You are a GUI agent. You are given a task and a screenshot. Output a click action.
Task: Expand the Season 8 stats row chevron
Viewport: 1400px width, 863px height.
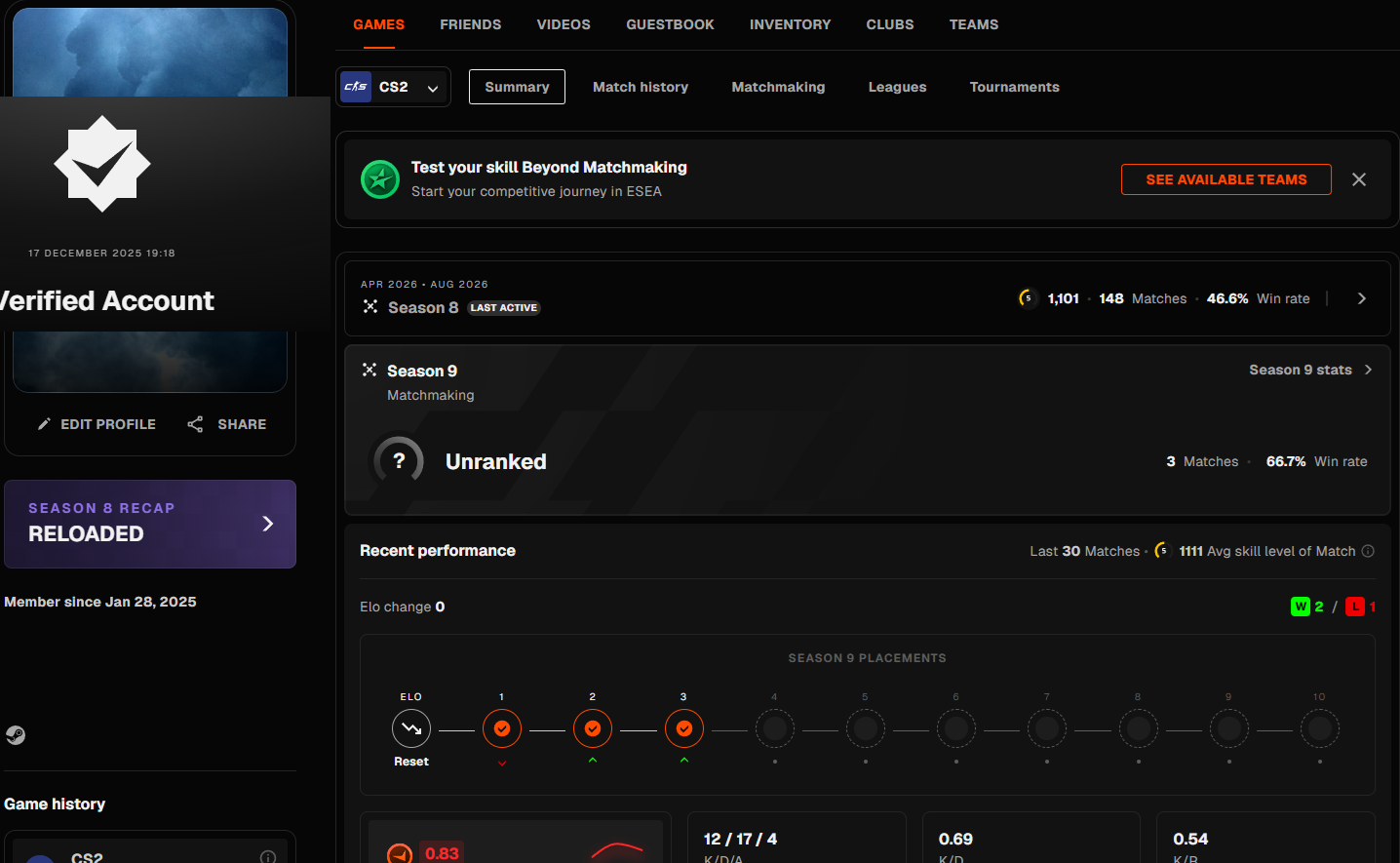point(1362,298)
